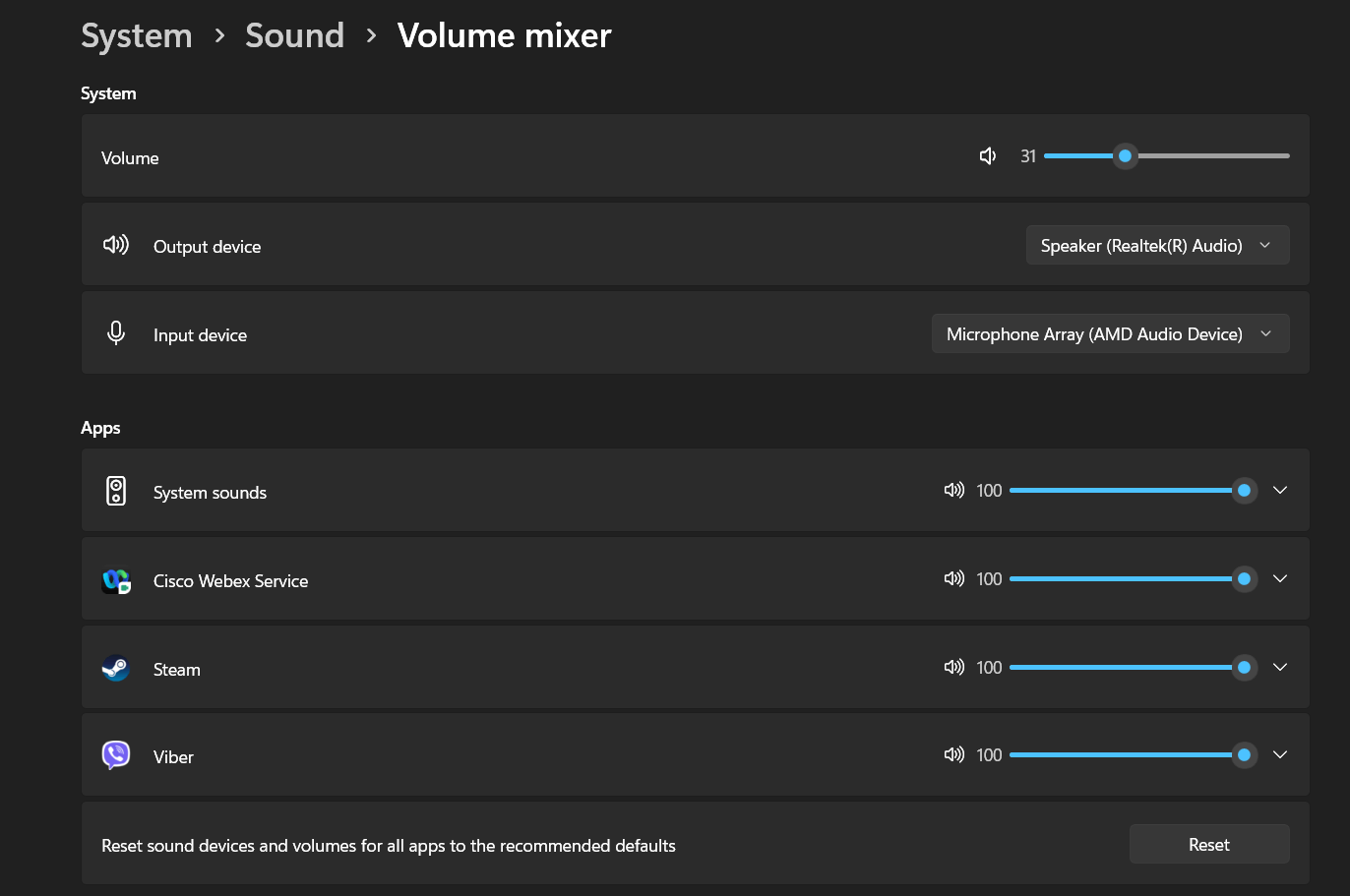Screen dimensions: 1350x896
Task: Expand the Viber app volume row
Action: [x=1280, y=754]
